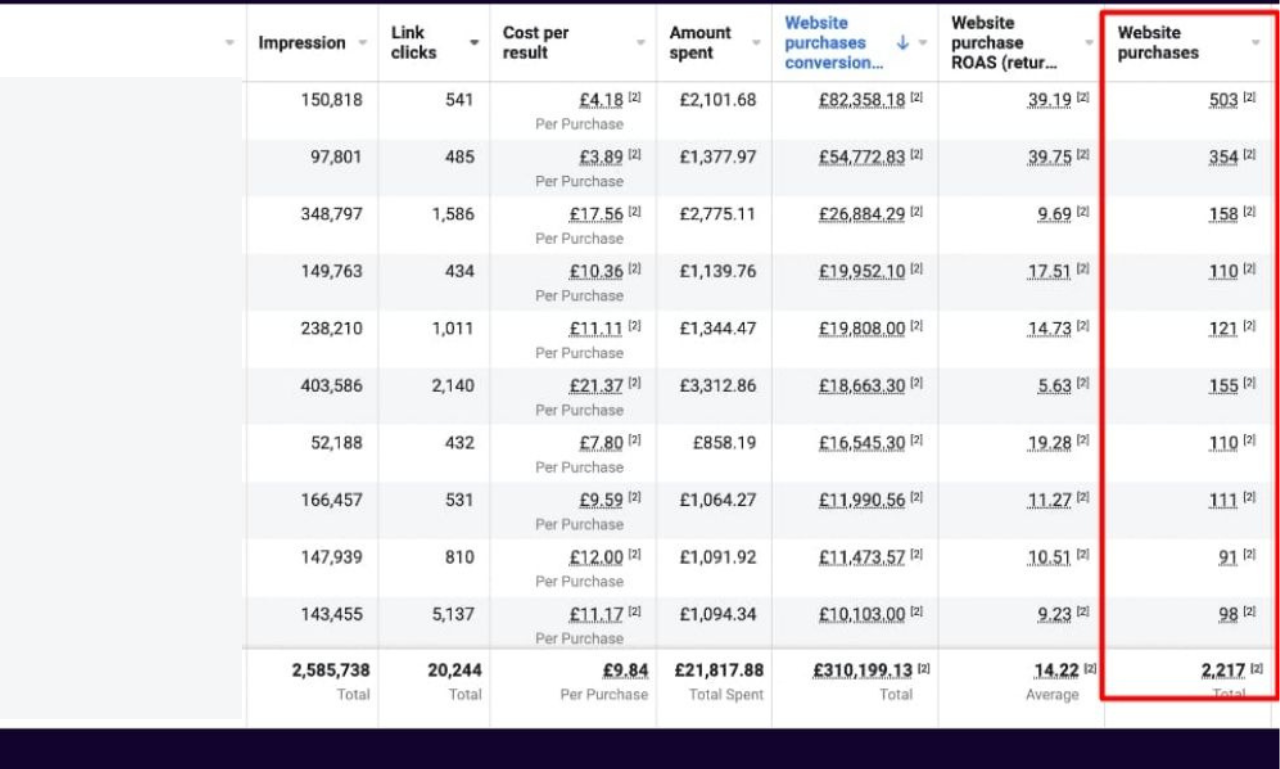Click the footnote icon beside £310,199.13 total
Viewport: 1280px width, 769px height.
[924, 668]
